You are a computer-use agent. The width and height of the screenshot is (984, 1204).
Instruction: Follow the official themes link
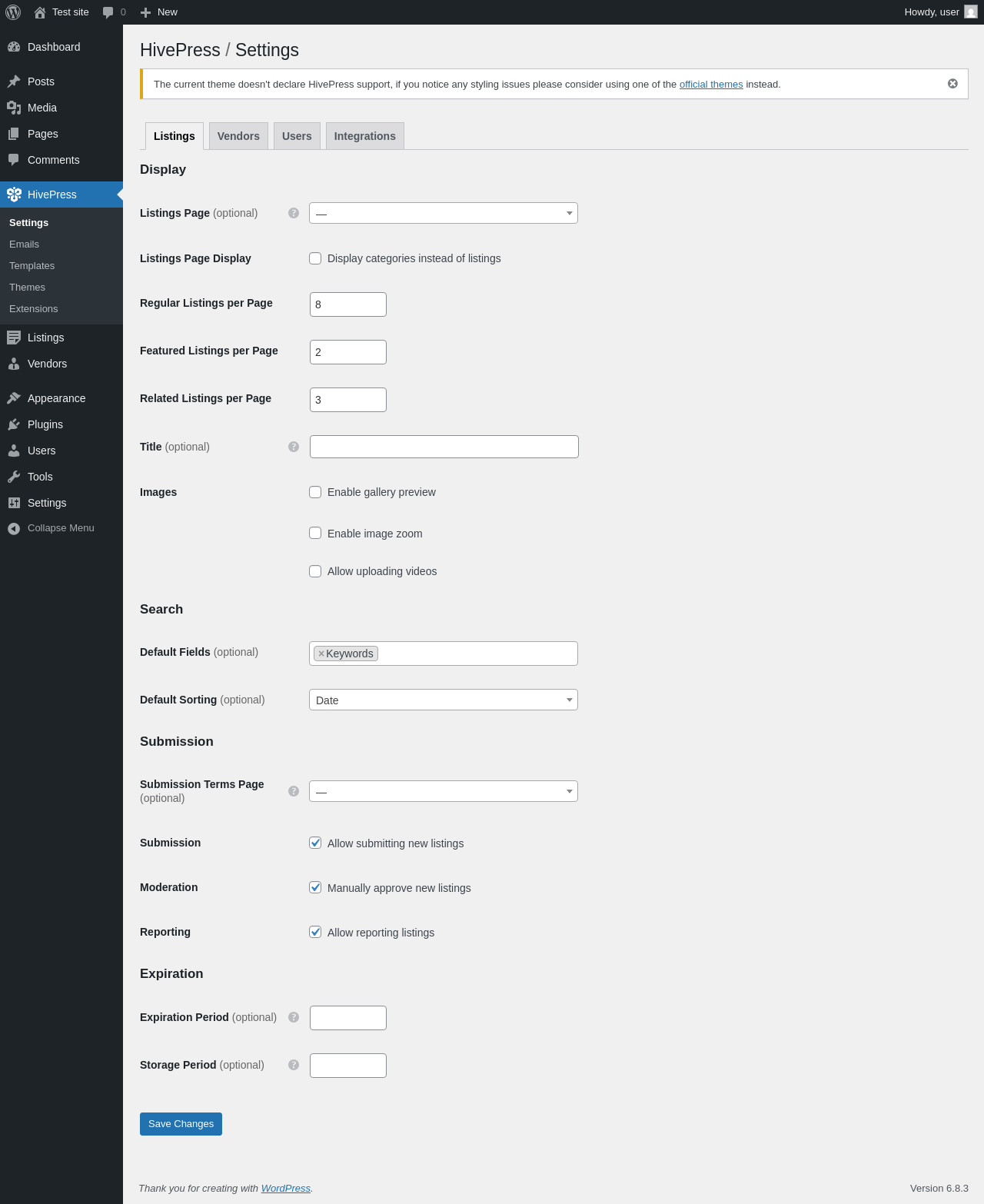click(x=711, y=85)
